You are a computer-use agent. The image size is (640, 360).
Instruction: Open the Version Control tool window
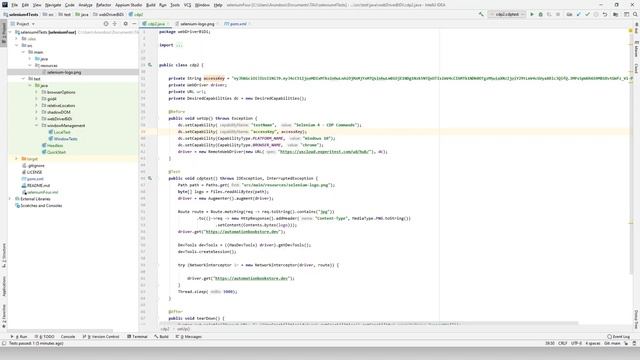(101, 337)
